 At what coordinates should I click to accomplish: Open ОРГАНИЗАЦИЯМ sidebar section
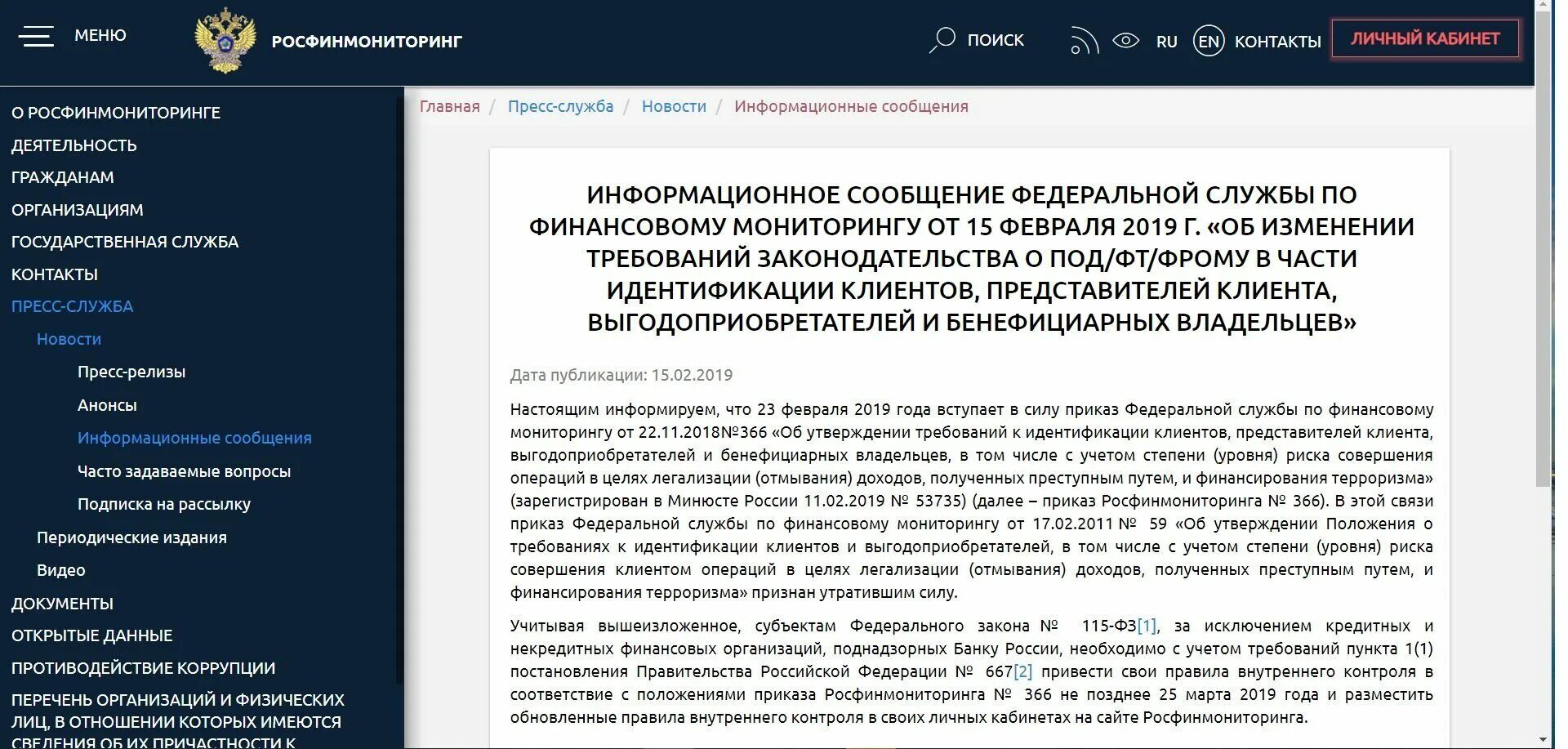click(x=78, y=210)
